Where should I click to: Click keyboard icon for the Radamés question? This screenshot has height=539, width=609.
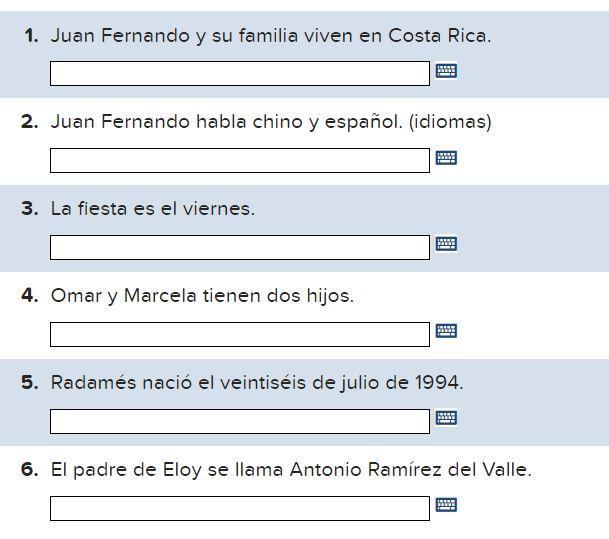[446, 418]
